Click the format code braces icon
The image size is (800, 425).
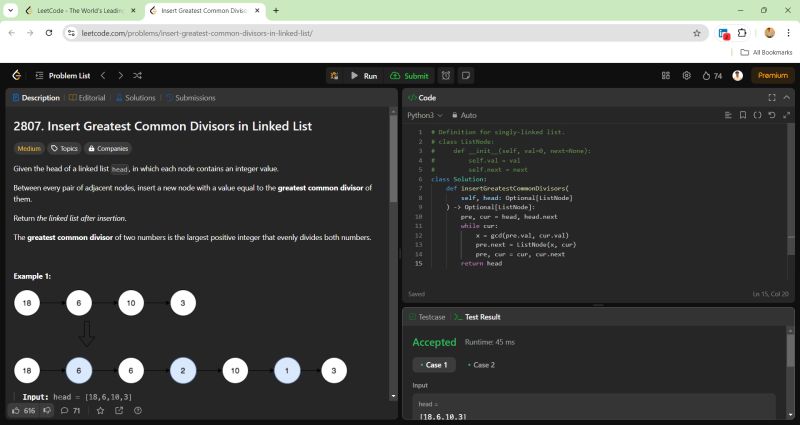pos(757,115)
